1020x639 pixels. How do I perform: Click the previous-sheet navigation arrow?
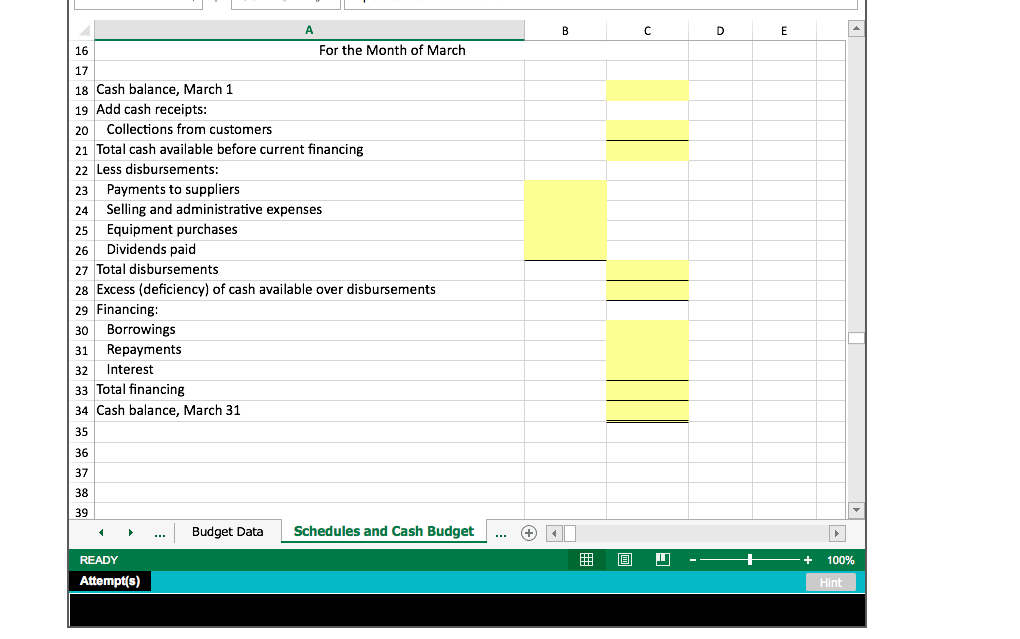click(x=101, y=531)
